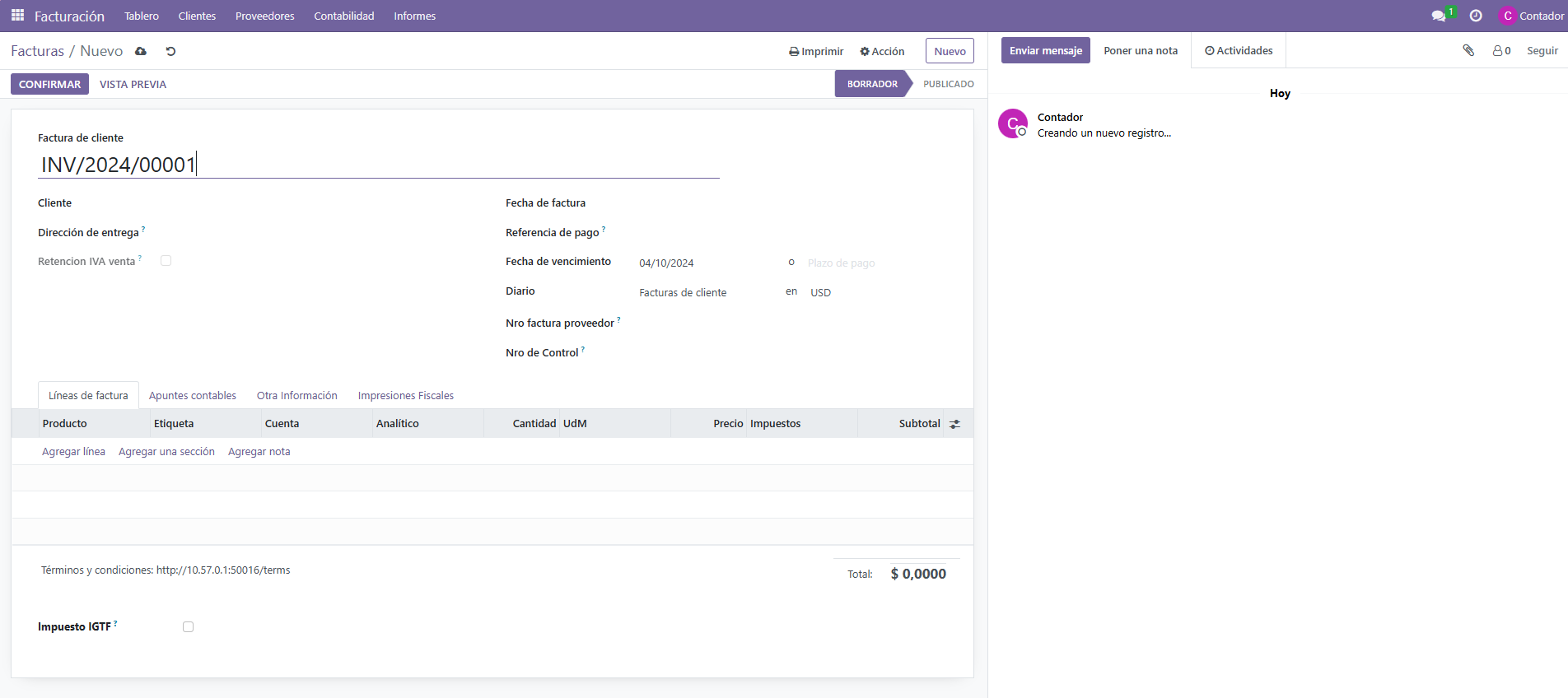The height and width of the screenshot is (698, 1568).
Task: Open Actividades in chatter
Action: pyautogui.click(x=1239, y=50)
